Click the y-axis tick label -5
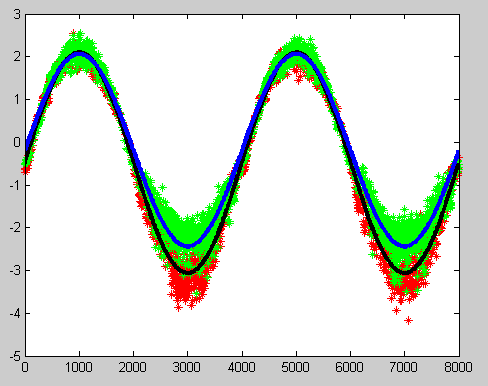The height and width of the screenshot is (386, 488). tap(15, 356)
